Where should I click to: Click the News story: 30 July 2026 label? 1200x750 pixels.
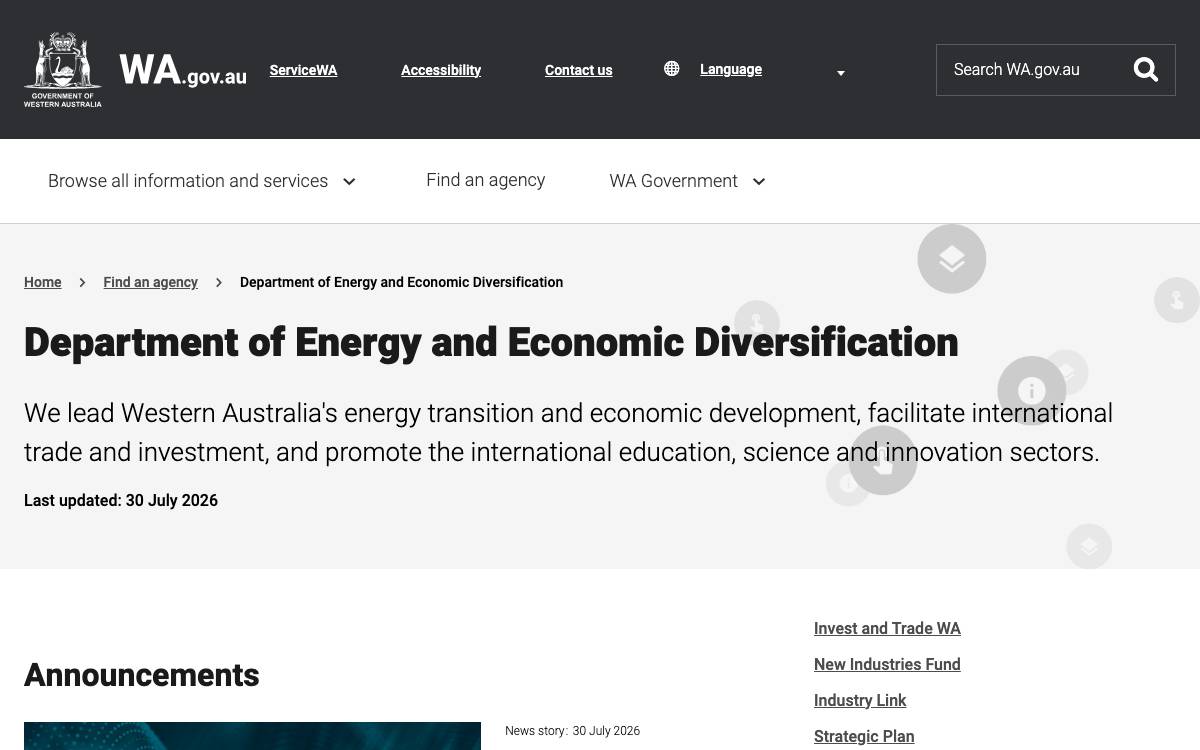[x=572, y=731]
